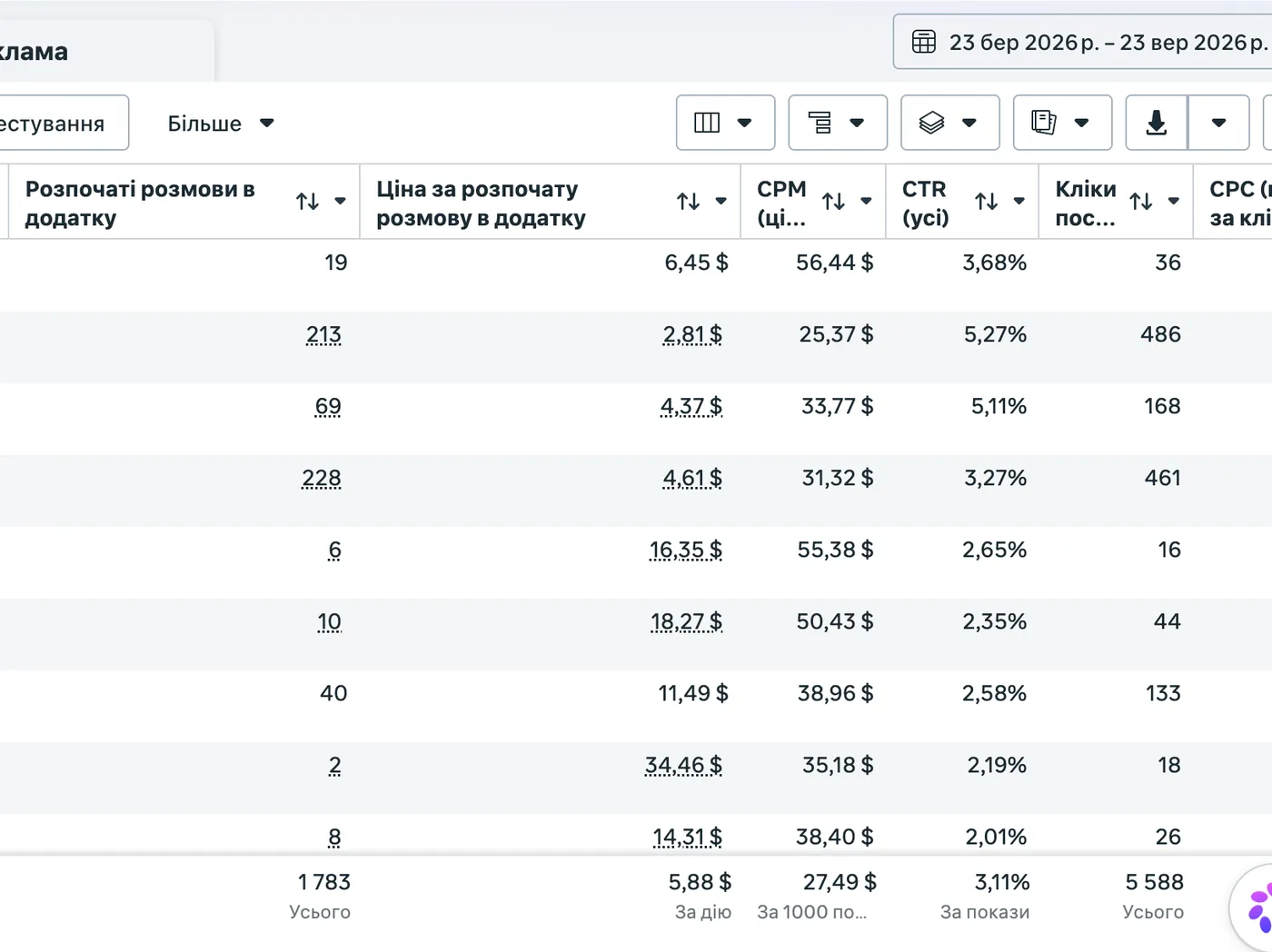
Task: Click the 5 588 total clicks value
Action: [x=1155, y=882]
